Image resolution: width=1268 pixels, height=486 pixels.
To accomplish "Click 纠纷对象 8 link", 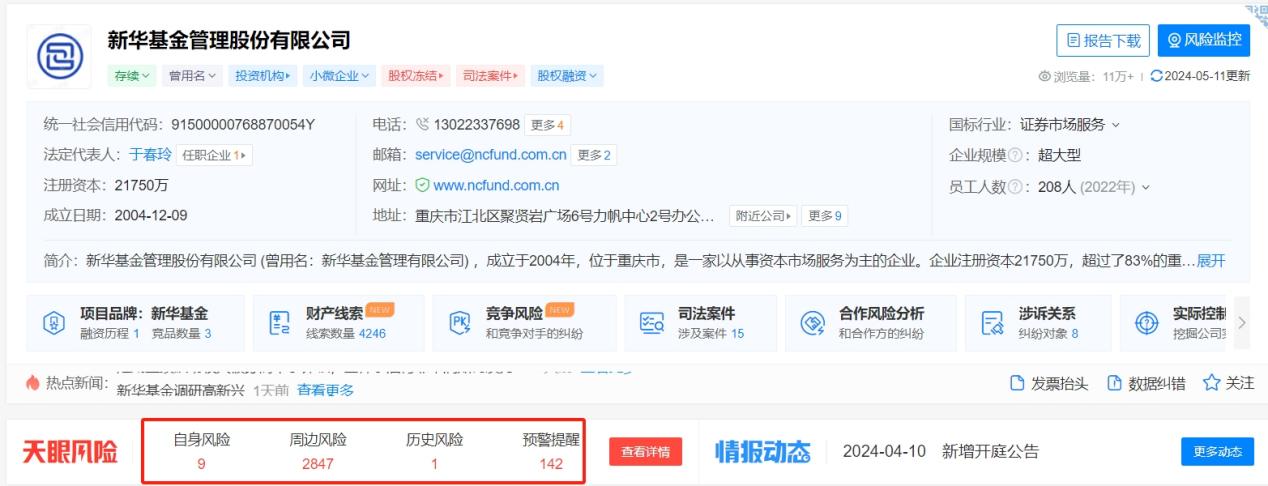I will click(1047, 333).
